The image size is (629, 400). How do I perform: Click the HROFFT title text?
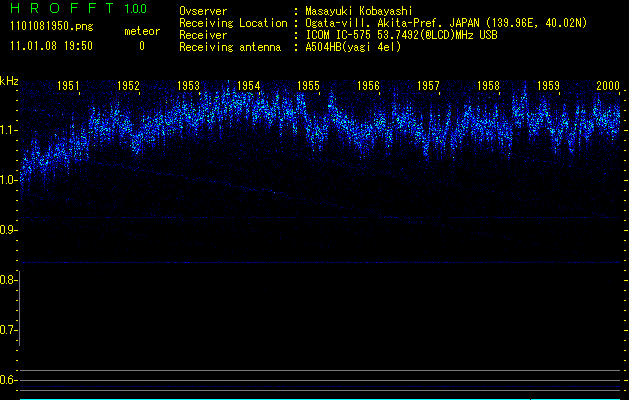[62, 8]
